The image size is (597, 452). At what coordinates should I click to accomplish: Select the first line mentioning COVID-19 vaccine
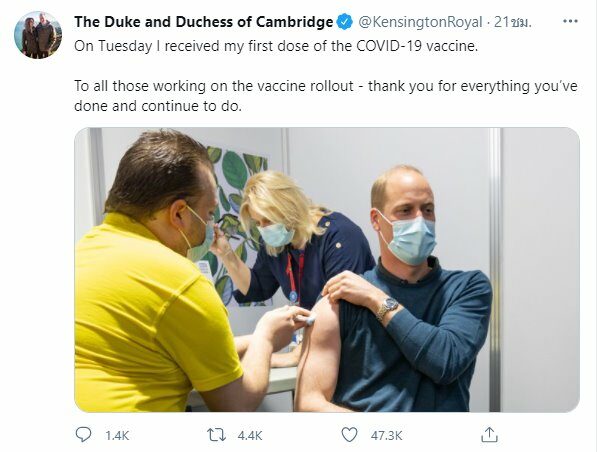pos(276,46)
